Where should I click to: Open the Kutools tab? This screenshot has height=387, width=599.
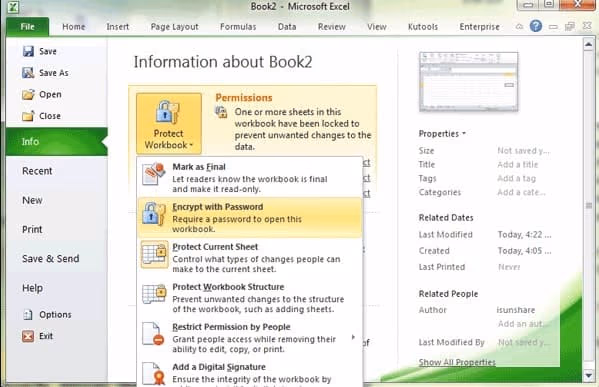423,27
